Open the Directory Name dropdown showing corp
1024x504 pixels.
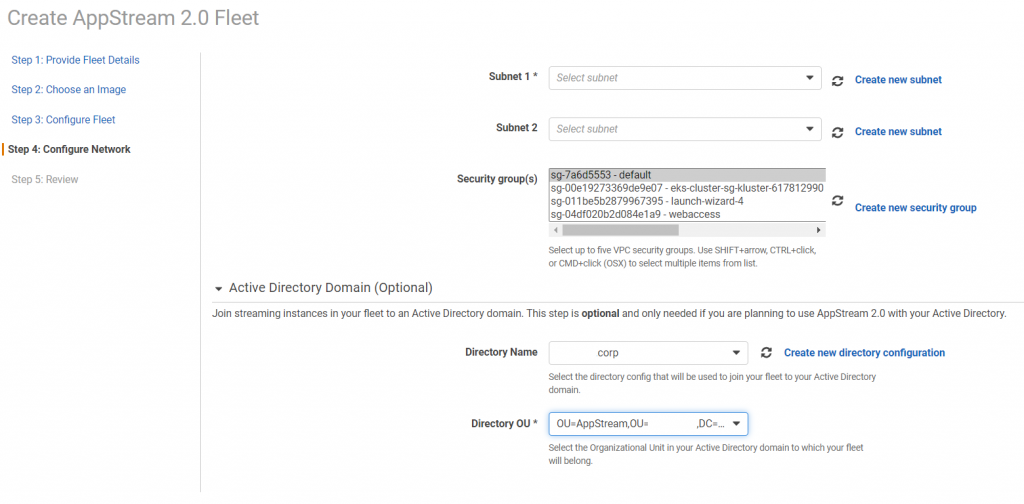648,353
